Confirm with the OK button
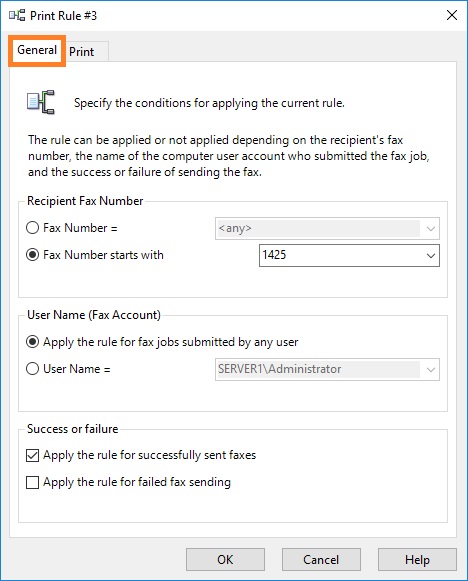 [x=225, y=560]
